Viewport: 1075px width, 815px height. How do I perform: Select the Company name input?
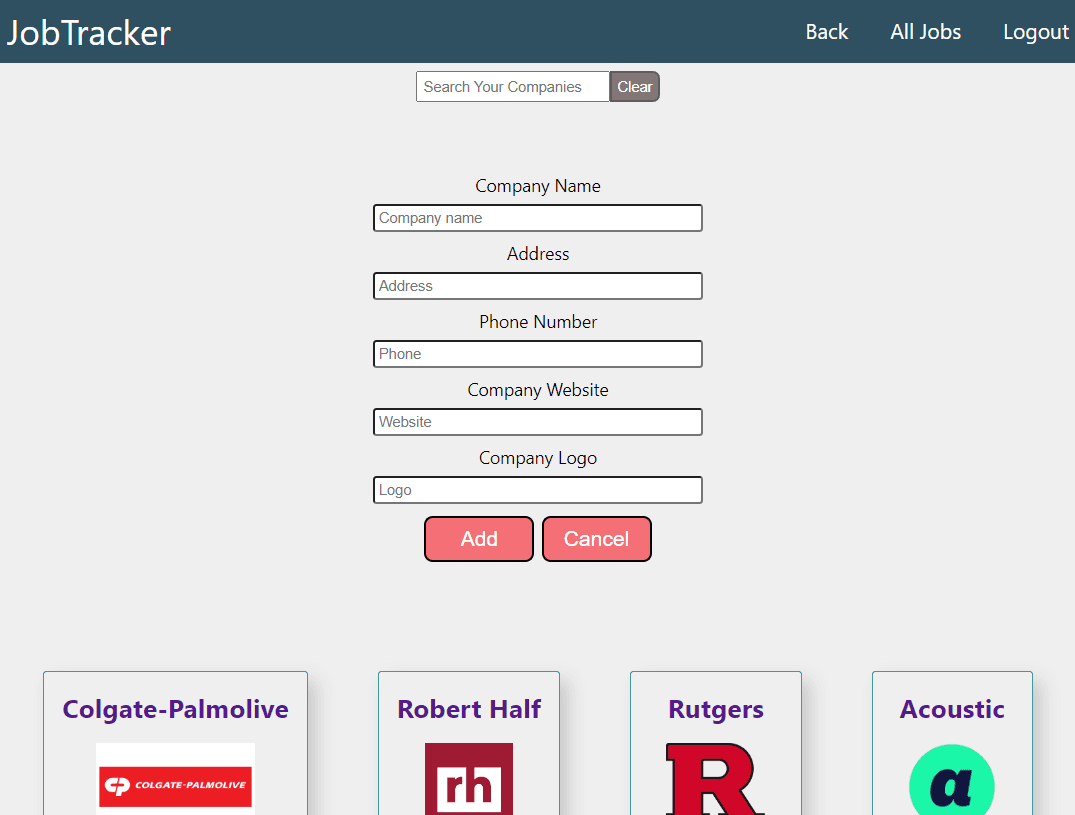538,218
